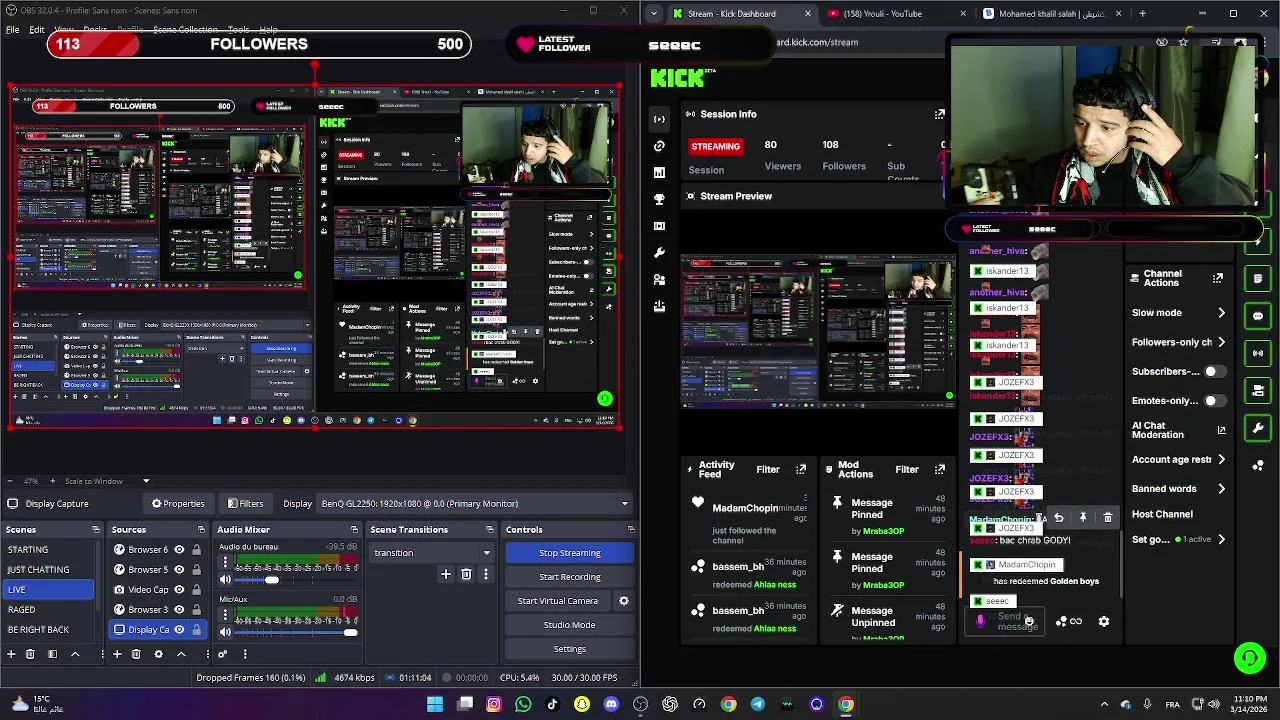Open the emoji picker in chat box
Viewport: 1280px width, 720px height.
click(1029, 622)
